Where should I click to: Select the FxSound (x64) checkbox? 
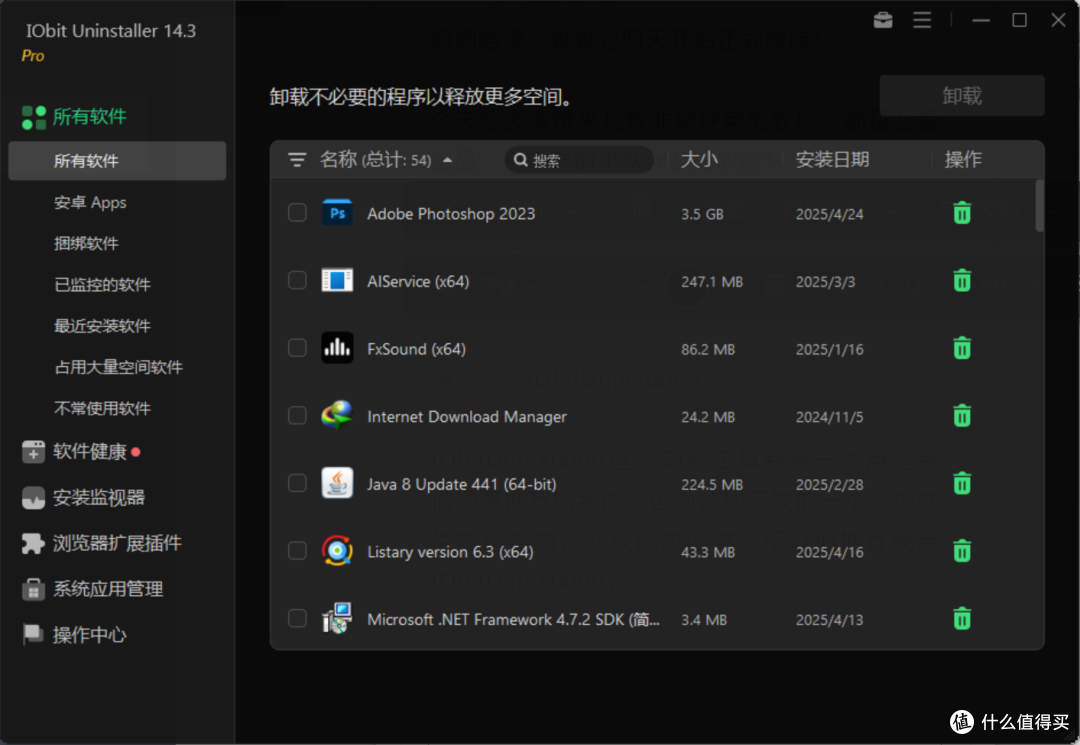(297, 348)
